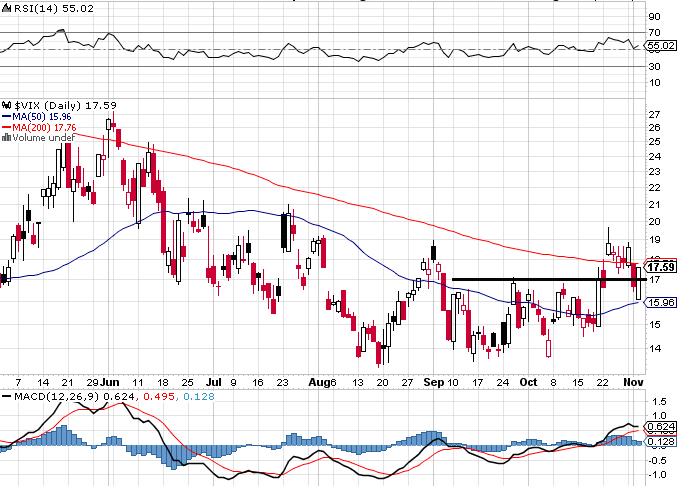Click the 27 level on price scale
This screenshot has width=683, height=486.
coord(654,114)
